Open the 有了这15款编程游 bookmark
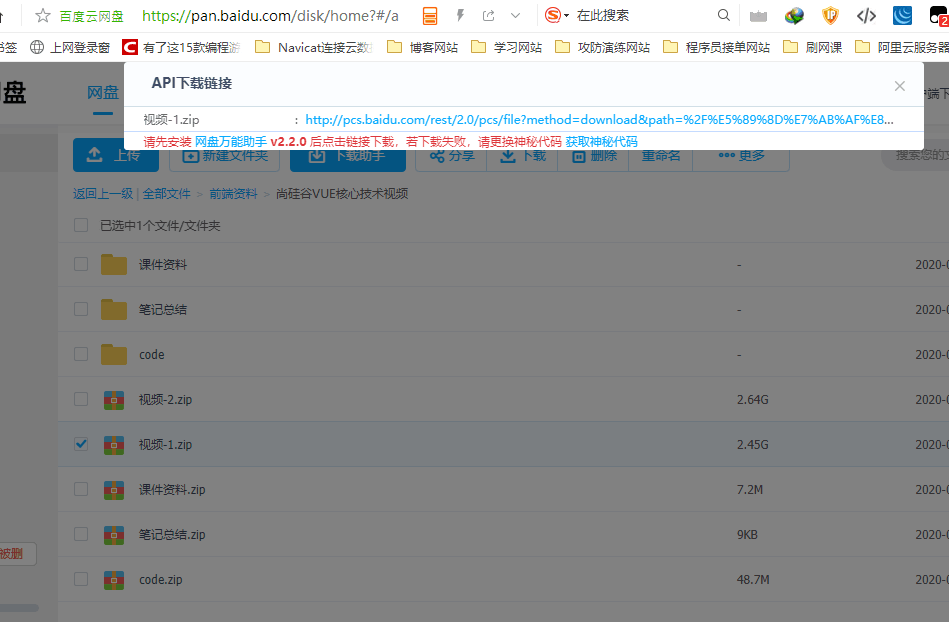 [181, 47]
